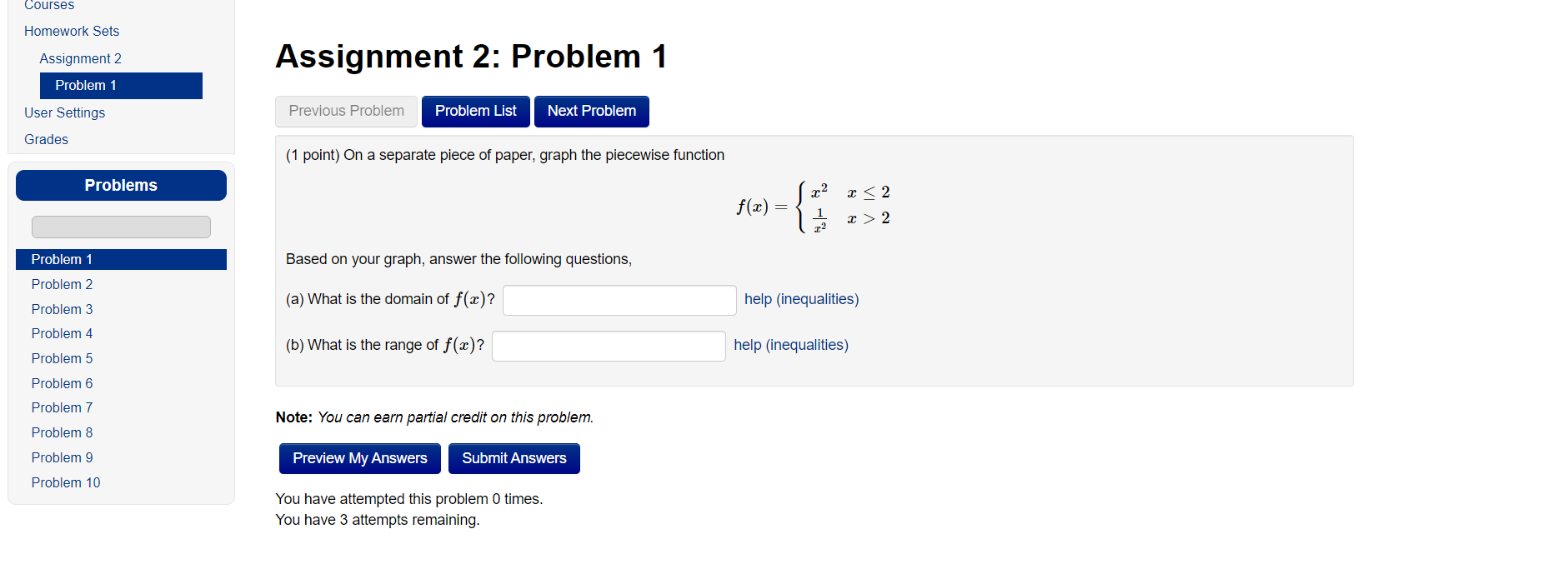Go to the Problem List
Image resolution: width=1568 pixels, height=569 pixels.
click(475, 111)
